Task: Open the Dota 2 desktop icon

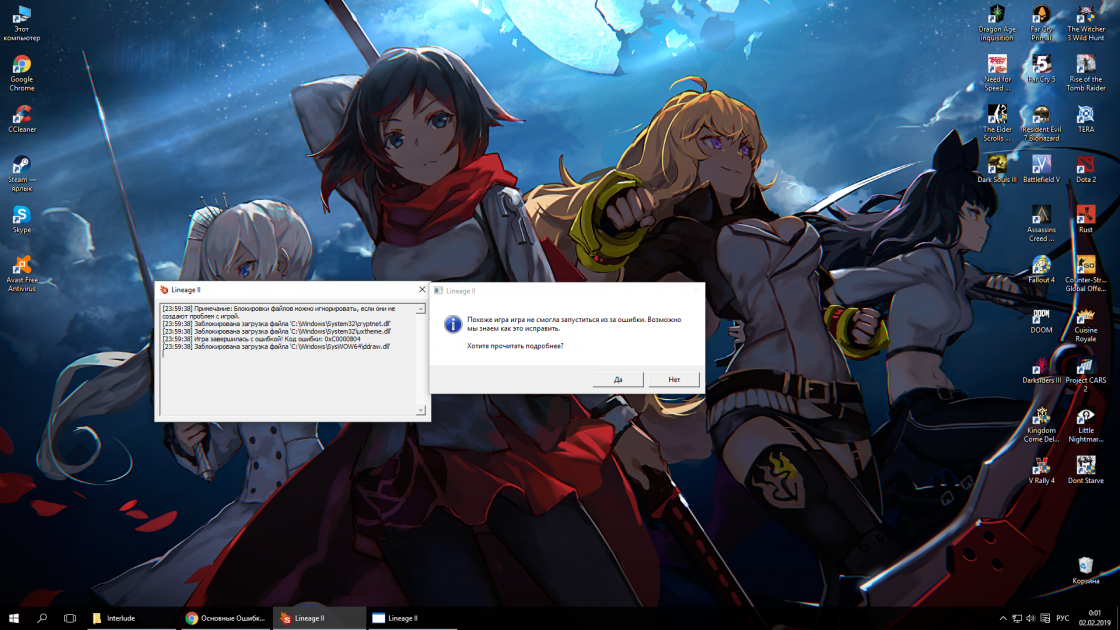Action: [x=1085, y=164]
